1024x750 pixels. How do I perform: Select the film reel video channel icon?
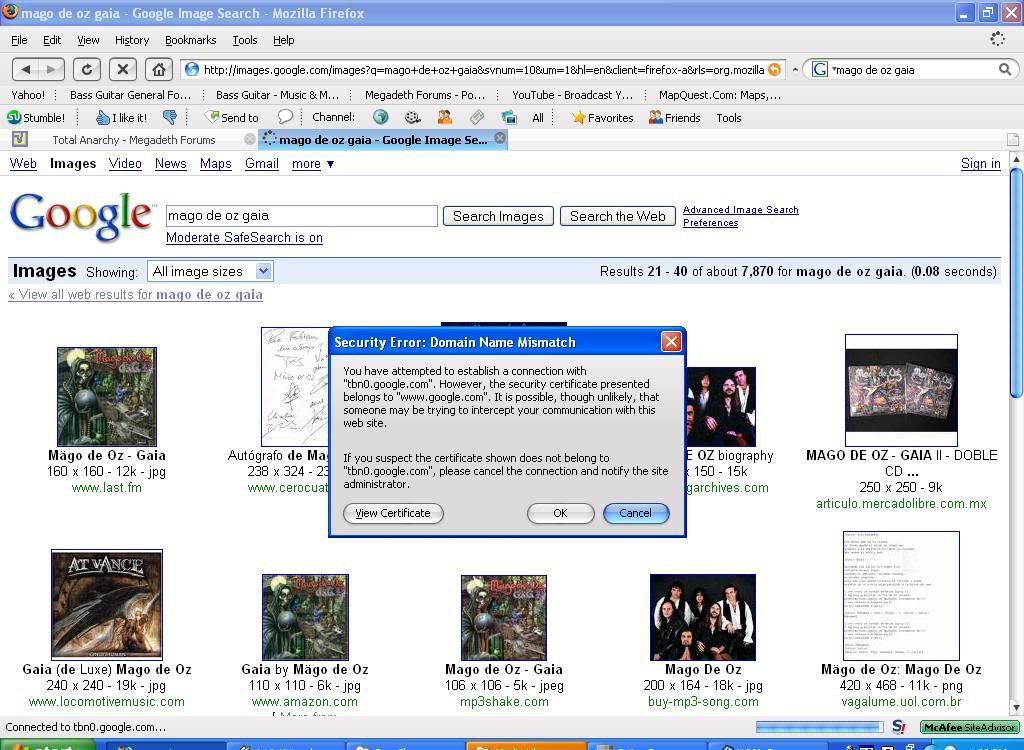[x=413, y=118]
